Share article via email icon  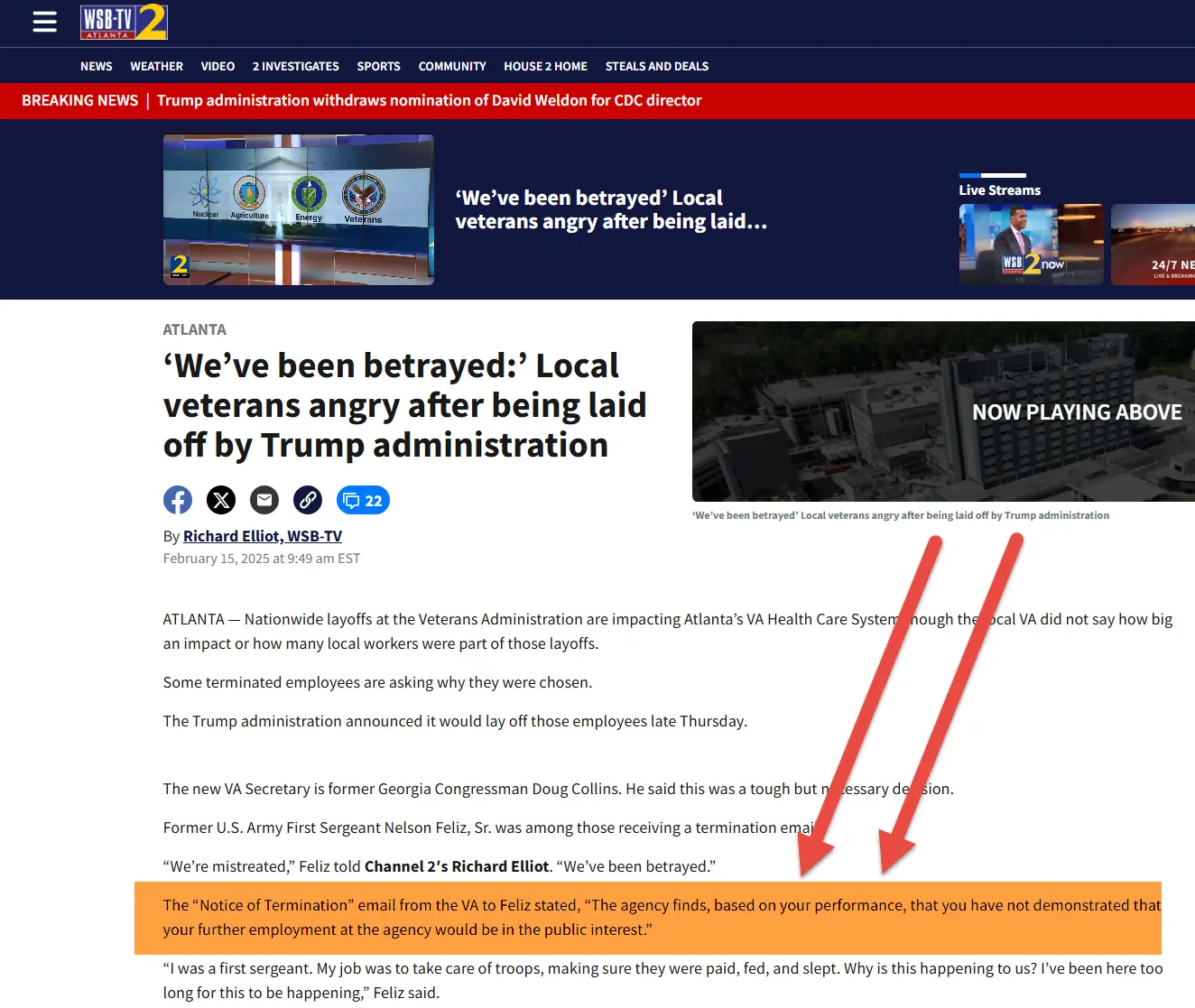264,500
